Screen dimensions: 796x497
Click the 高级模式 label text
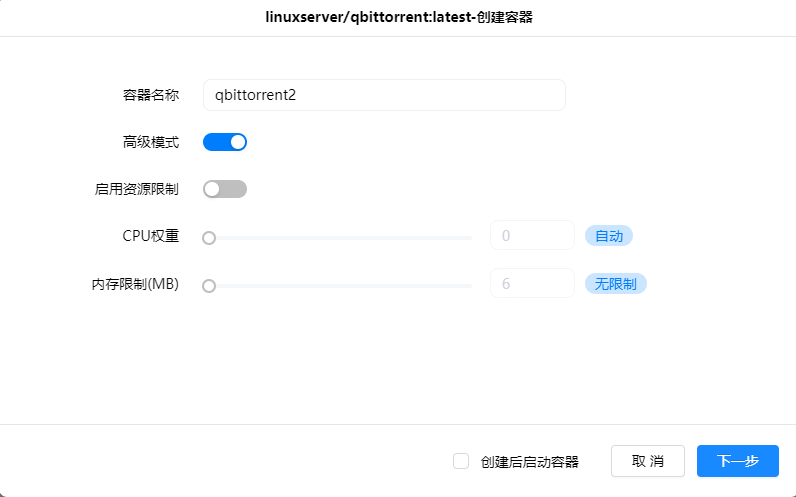click(144, 142)
